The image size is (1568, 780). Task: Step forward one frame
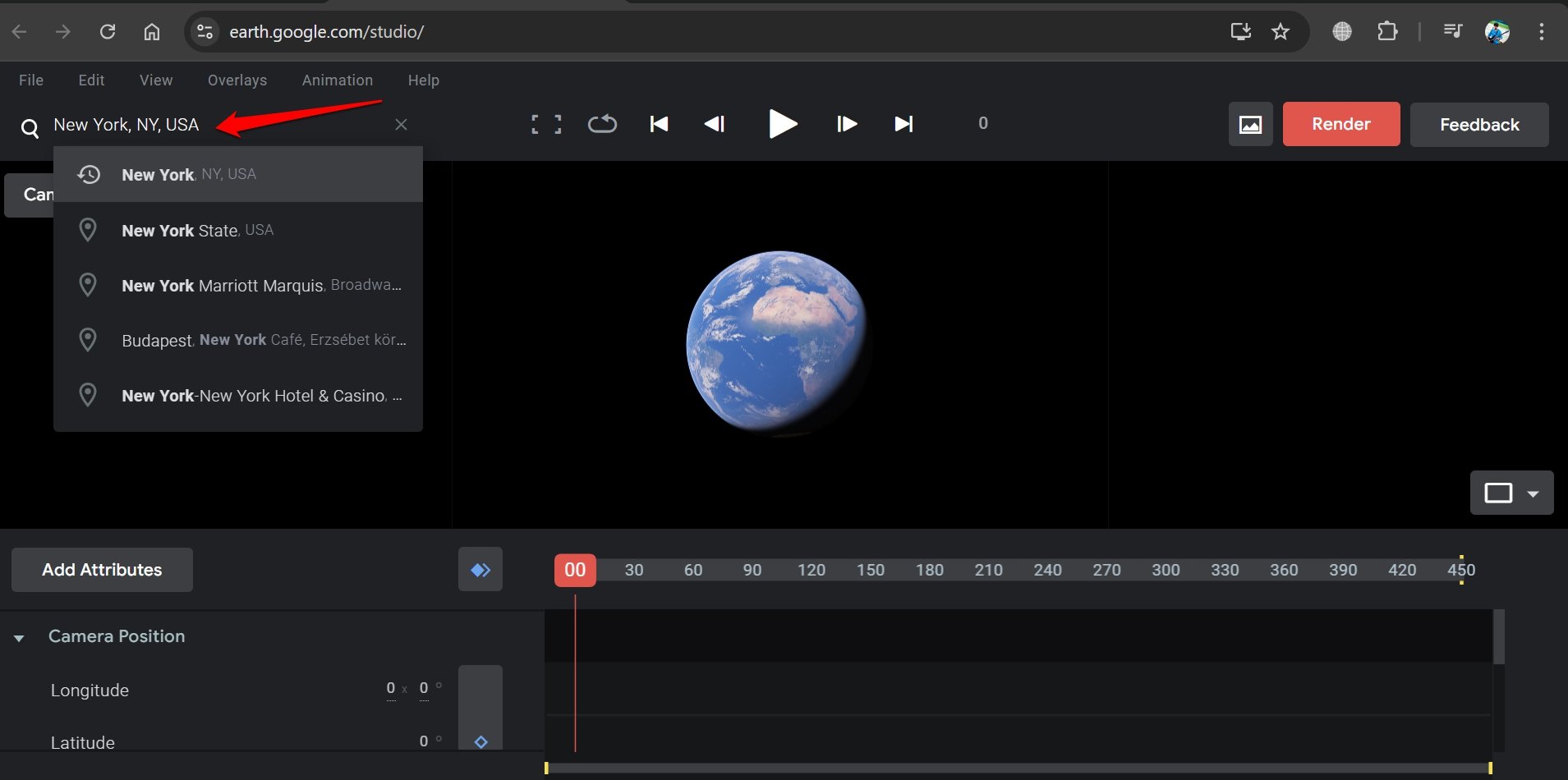click(x=847, y=124)
